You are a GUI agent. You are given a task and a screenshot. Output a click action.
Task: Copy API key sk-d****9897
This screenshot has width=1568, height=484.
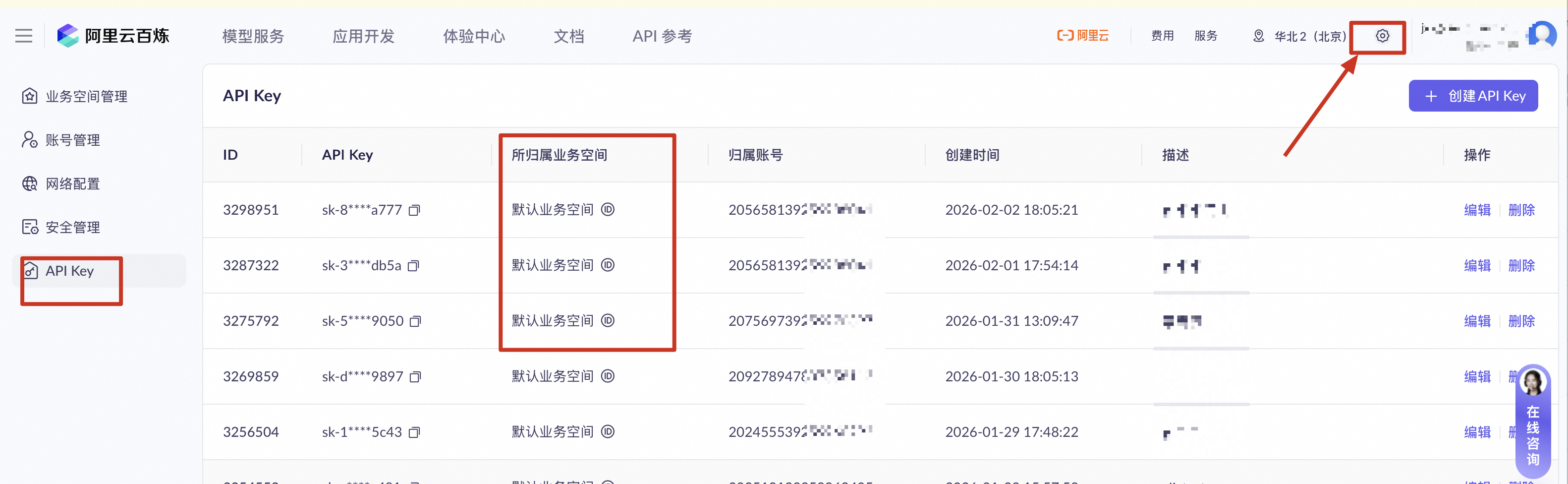coord(416,376)
